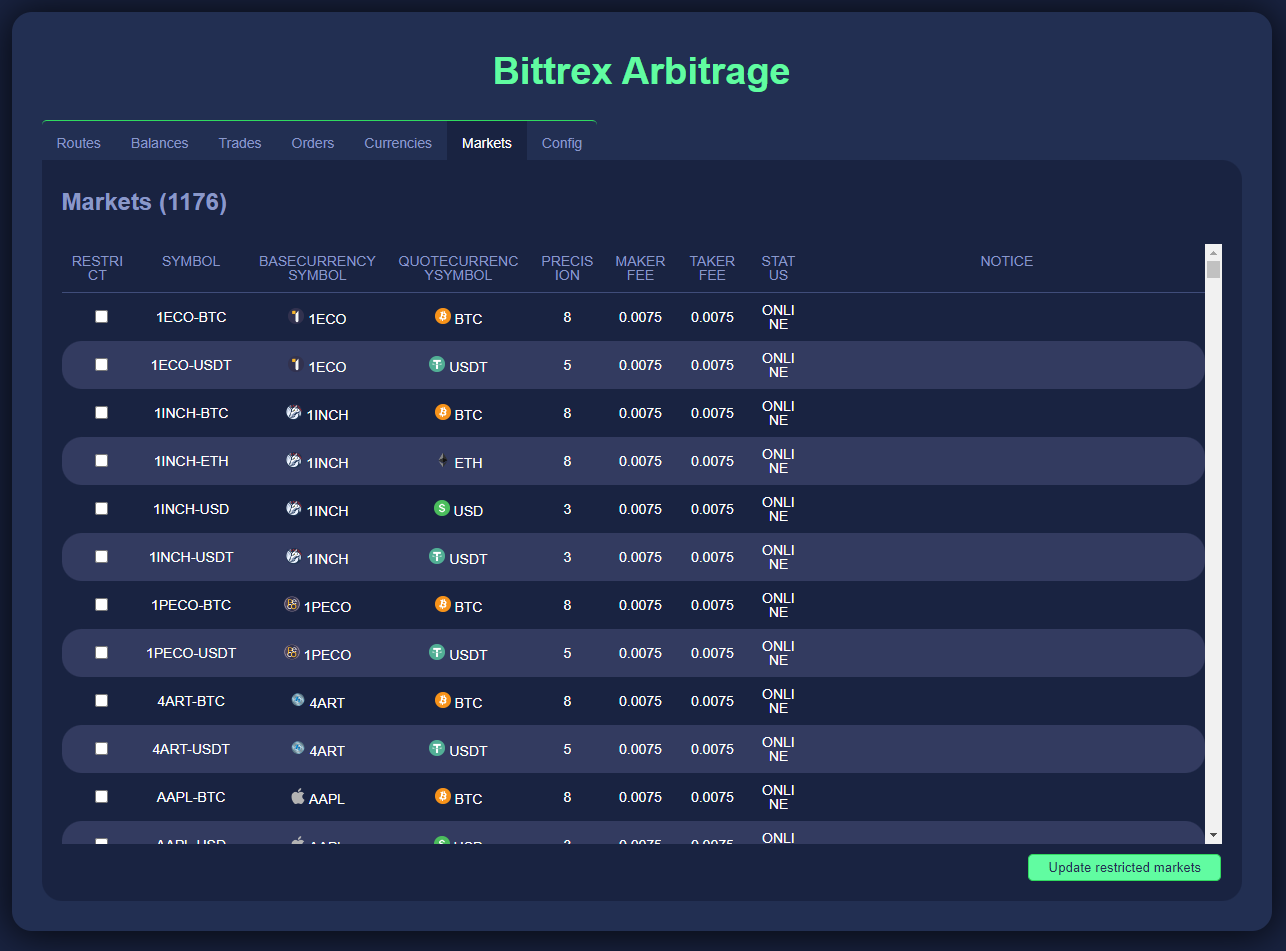Click the 1INCH-USDT symbol cell

[191, 557]
